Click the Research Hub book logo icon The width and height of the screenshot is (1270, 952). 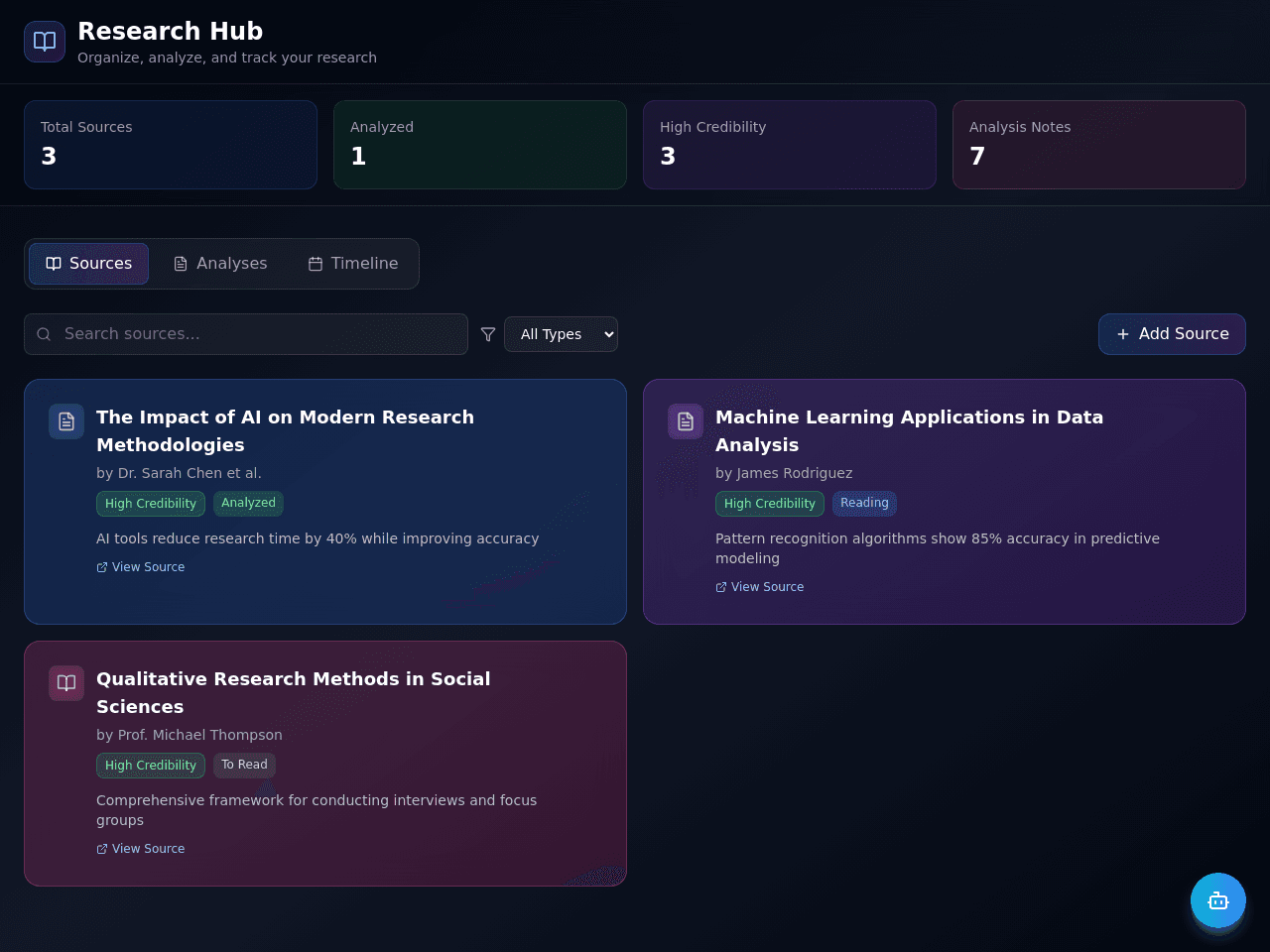[x=45, y=42]
